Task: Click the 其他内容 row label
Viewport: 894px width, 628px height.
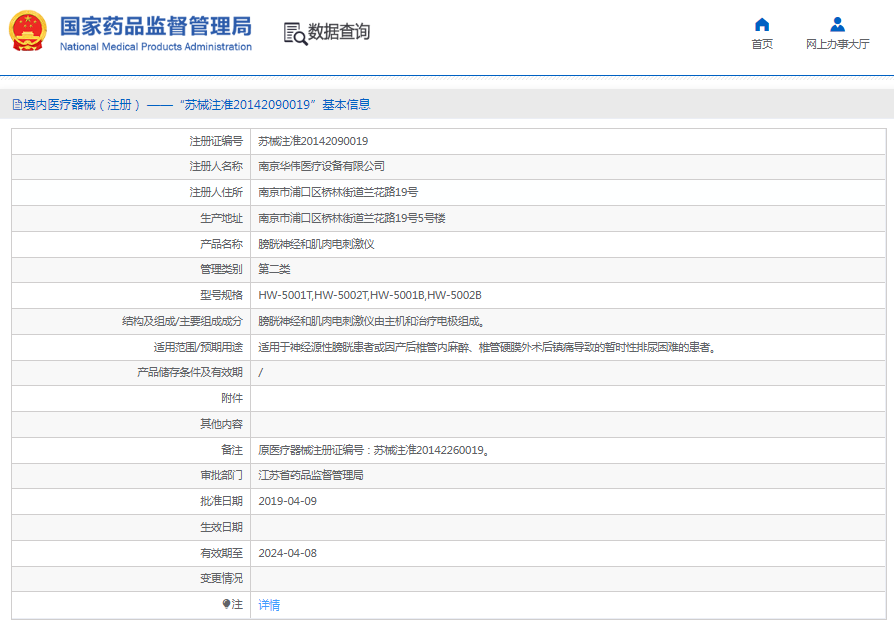Action: tap(221, 424)
